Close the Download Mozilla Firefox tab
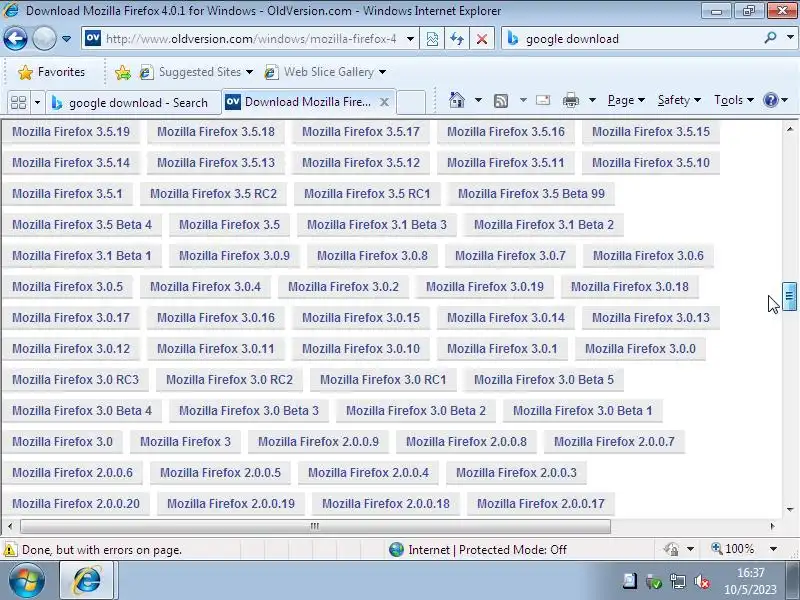This screenshot has height=600, width=800. pyautogui.click(x=384, y=102)
